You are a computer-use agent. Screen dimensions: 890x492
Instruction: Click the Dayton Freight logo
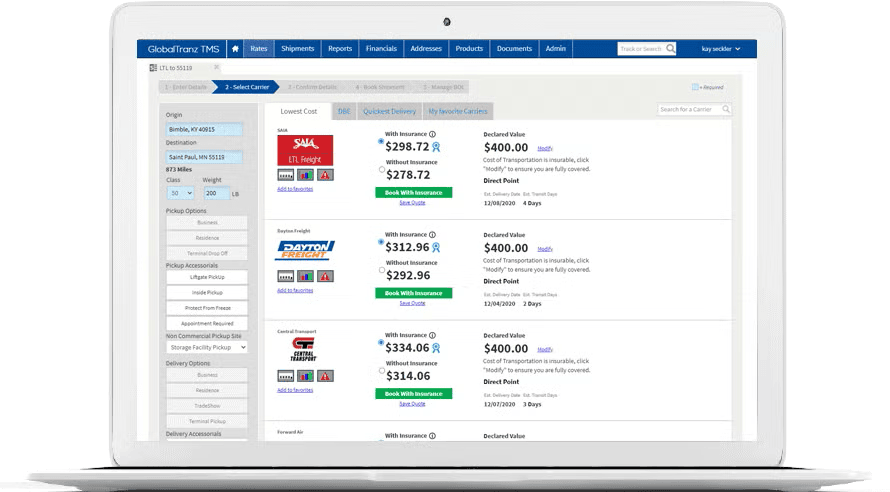point(305,250)
